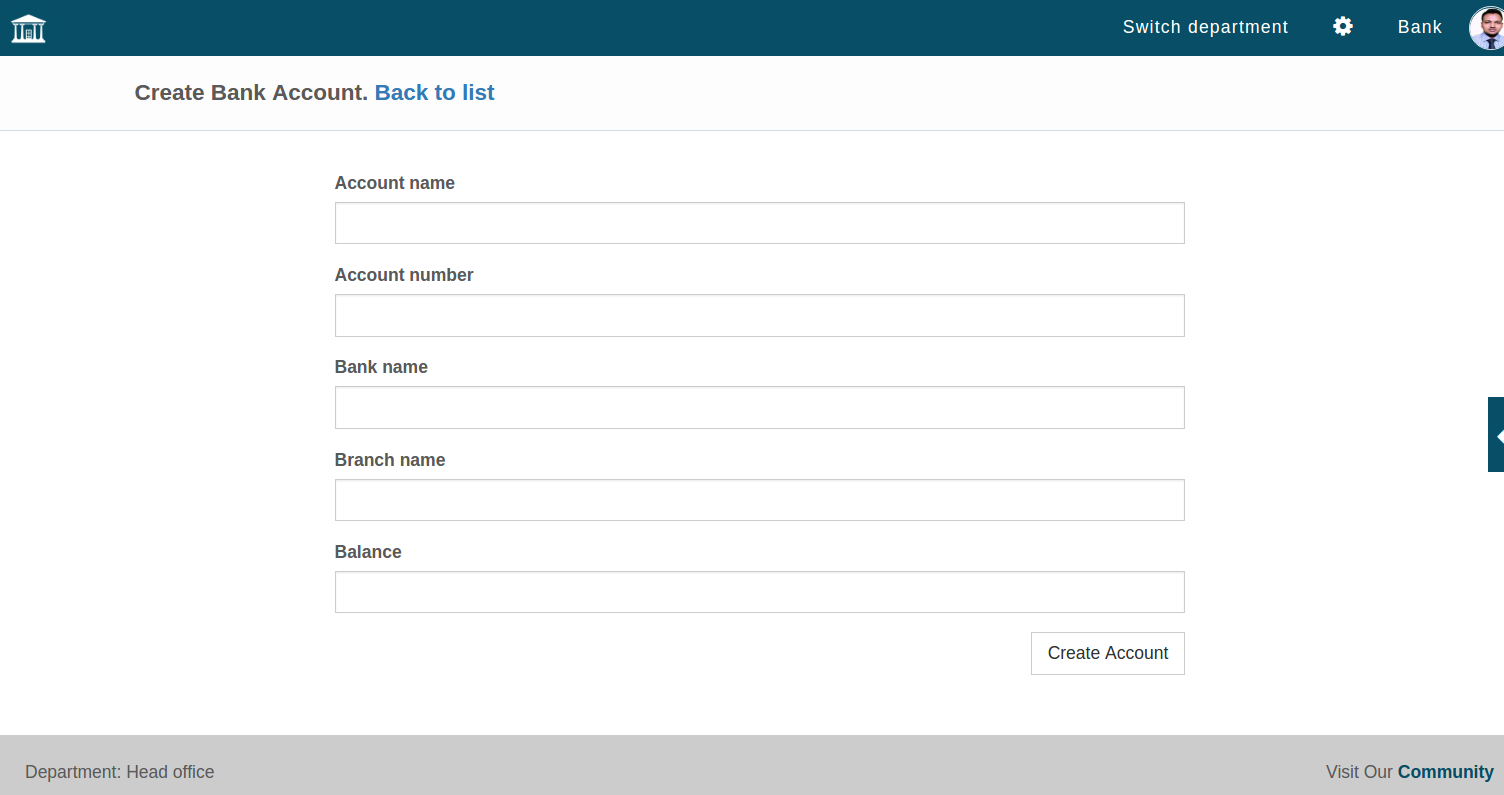Click the Branch name field label
The image size is (1504, 795).
coord(390,459)
